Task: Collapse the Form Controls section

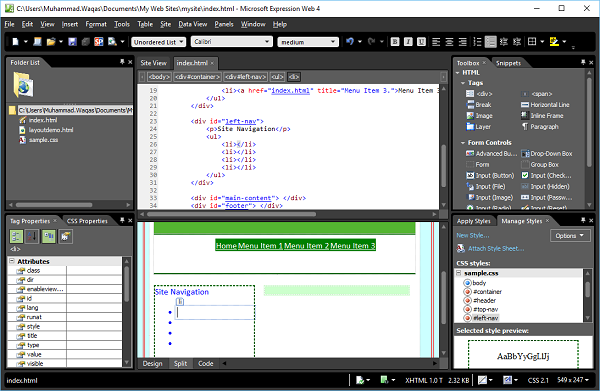Action: pyautogui.click(x=463, y=143)
